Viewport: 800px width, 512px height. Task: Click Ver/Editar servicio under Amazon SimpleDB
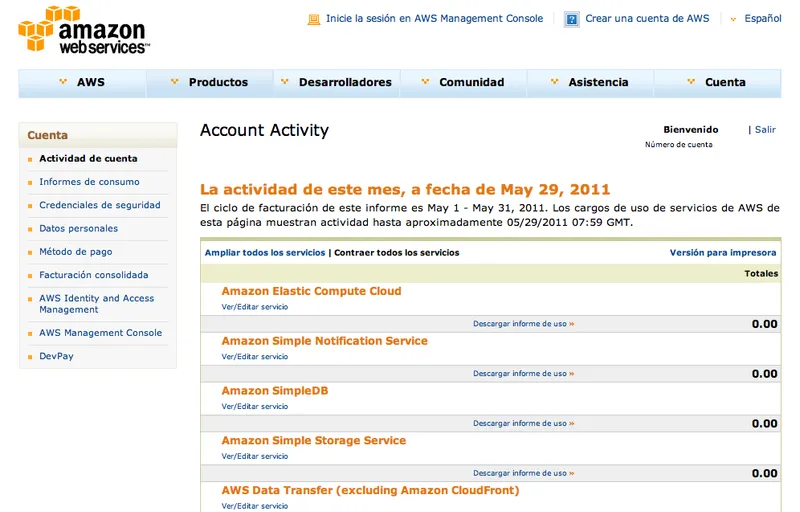(255, 406)
